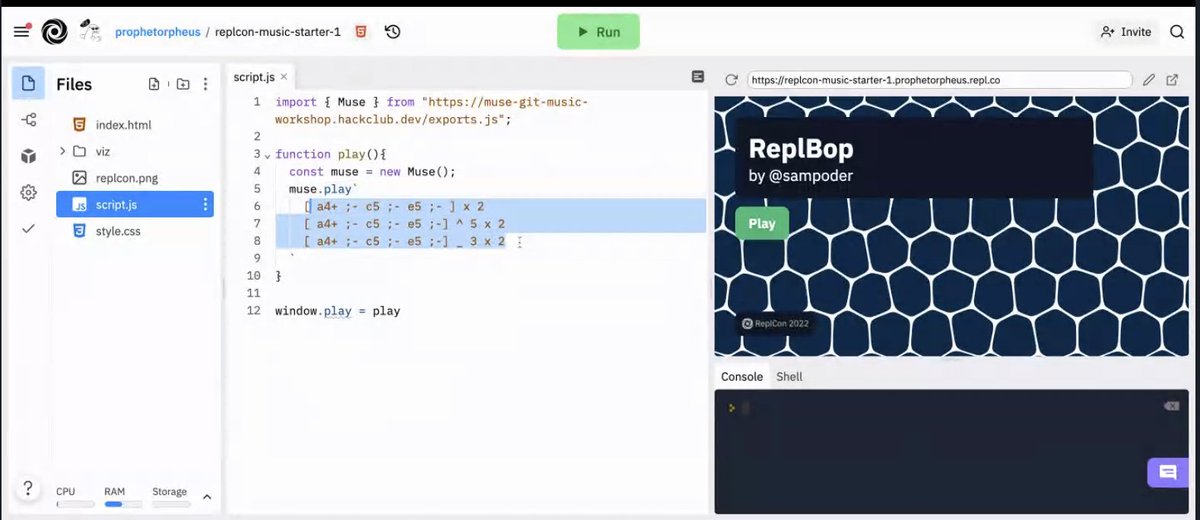
Task: Switch to the Shell tab
Action: [x=789, y=377]
